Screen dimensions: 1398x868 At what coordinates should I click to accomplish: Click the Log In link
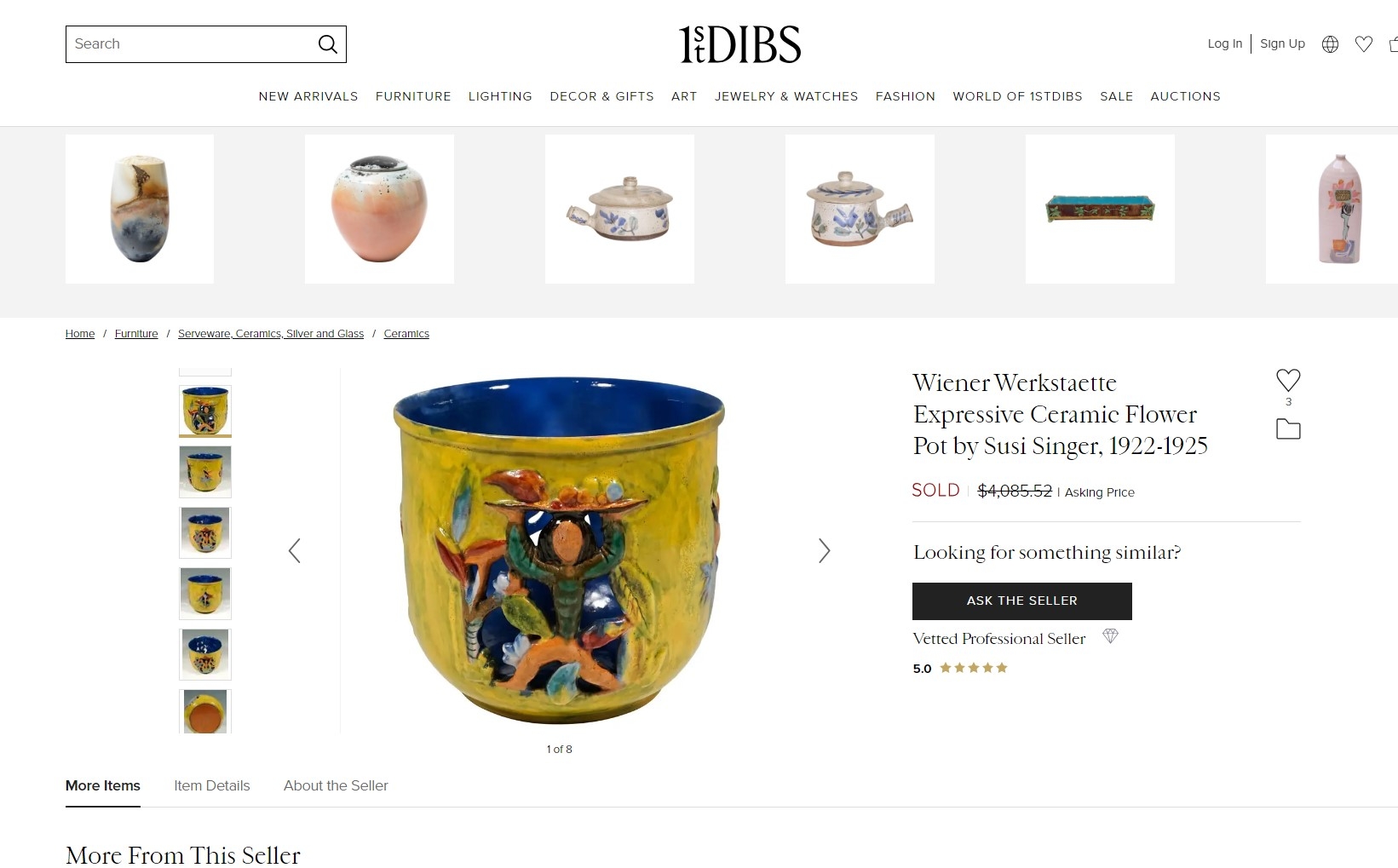tap(1224, 43)
